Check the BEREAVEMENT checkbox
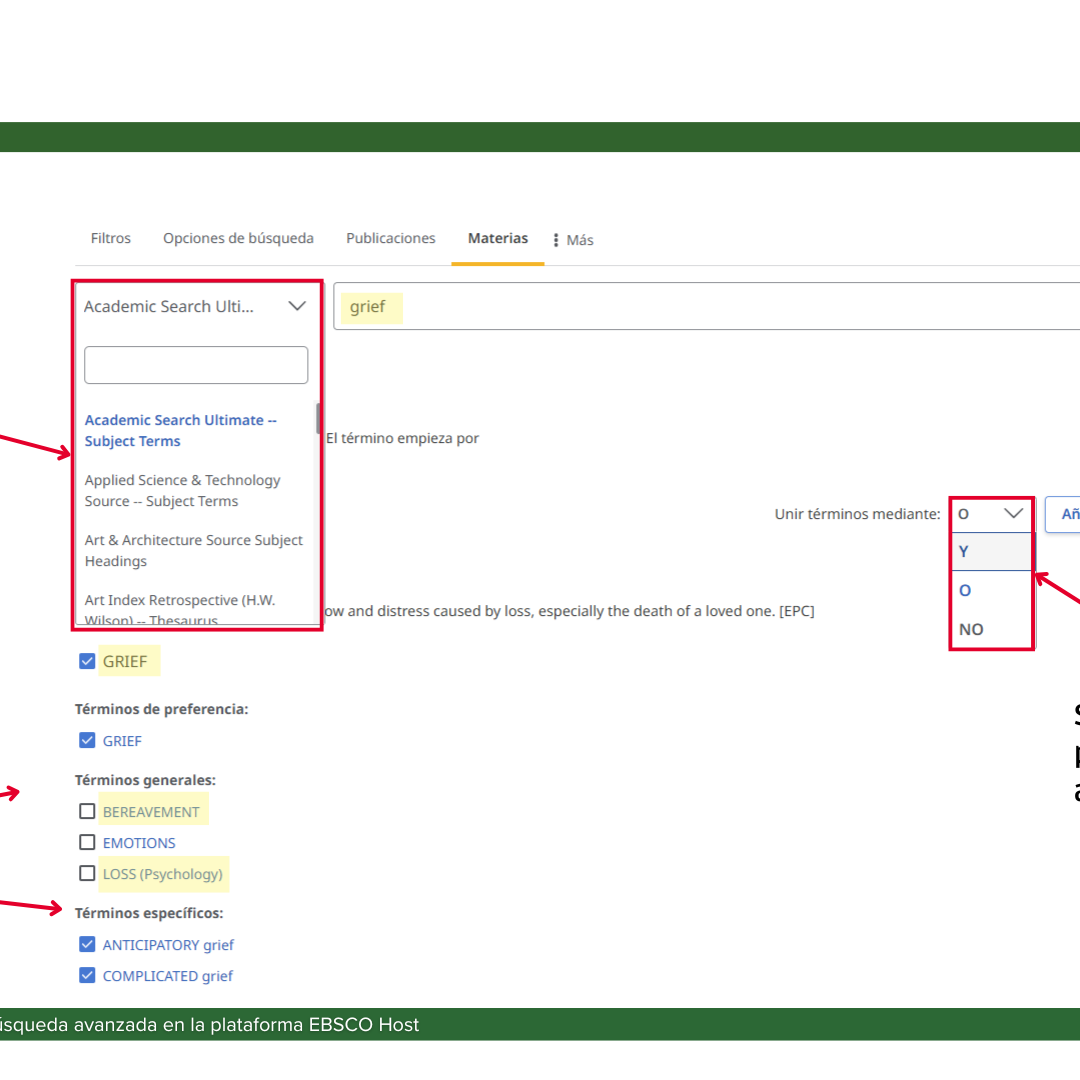Viewport: 1080px width, 1080px height. pyautogui.click(x=88, y=811)
